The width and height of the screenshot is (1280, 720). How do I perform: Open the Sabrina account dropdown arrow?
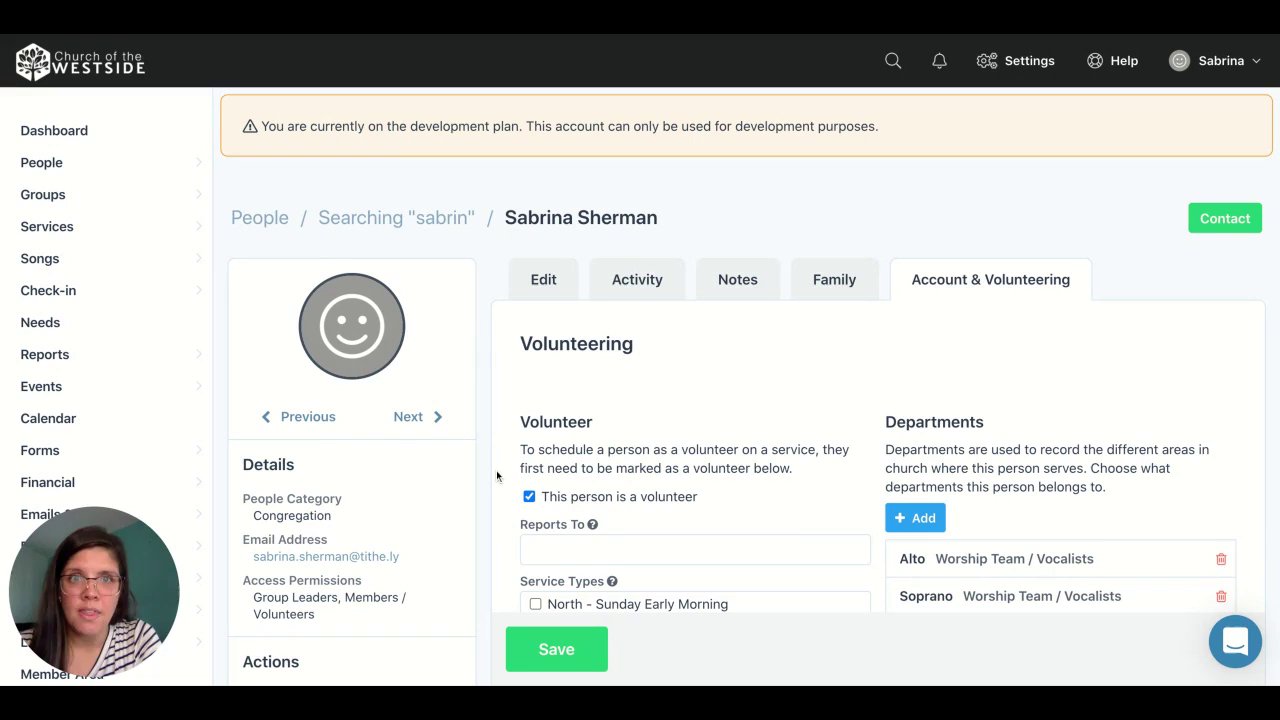point(1256,61)
